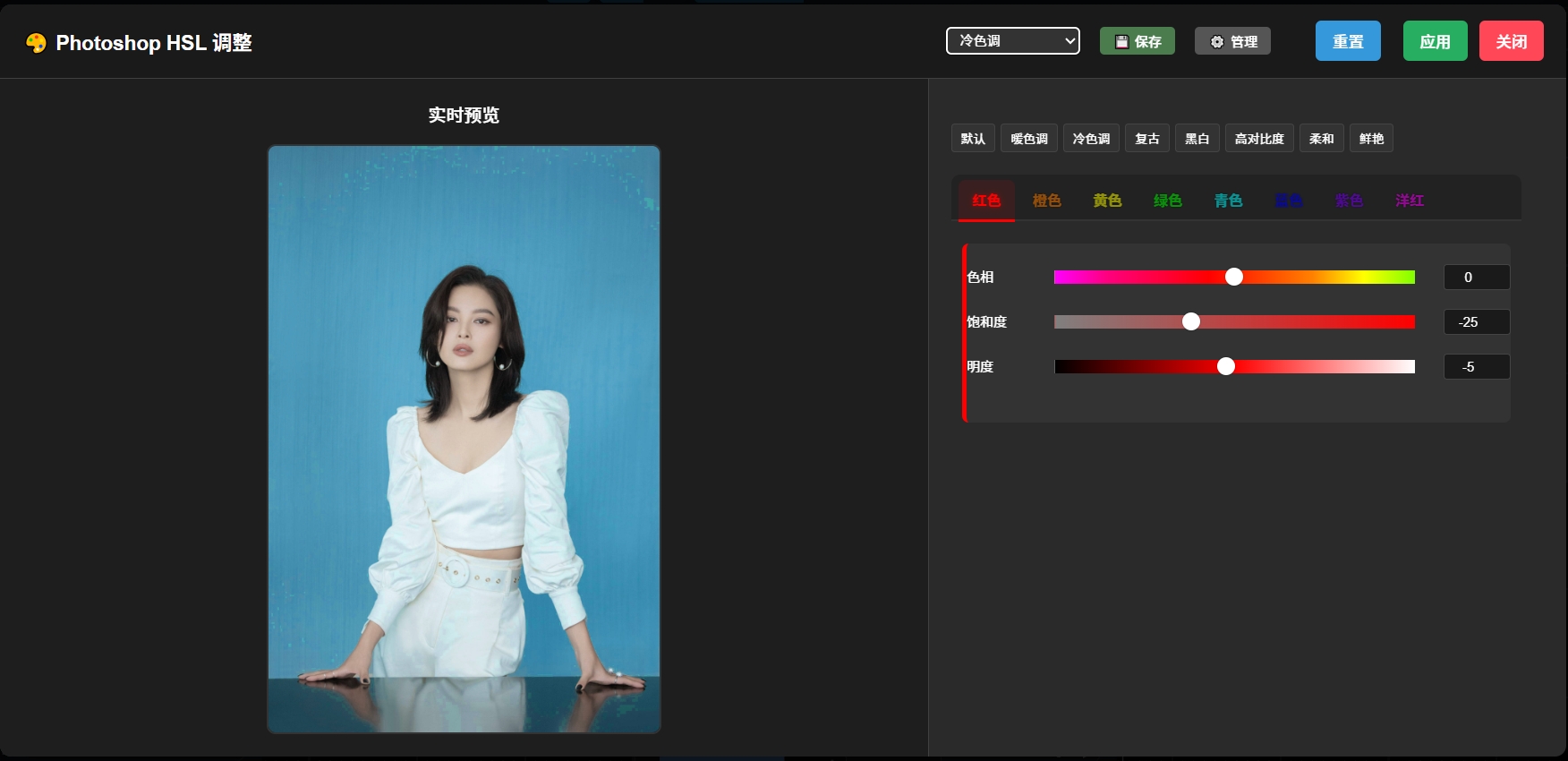Click the 饱和度 saturation slider handle
This screenshot has height=761, width=1568.
(1191, 322)
